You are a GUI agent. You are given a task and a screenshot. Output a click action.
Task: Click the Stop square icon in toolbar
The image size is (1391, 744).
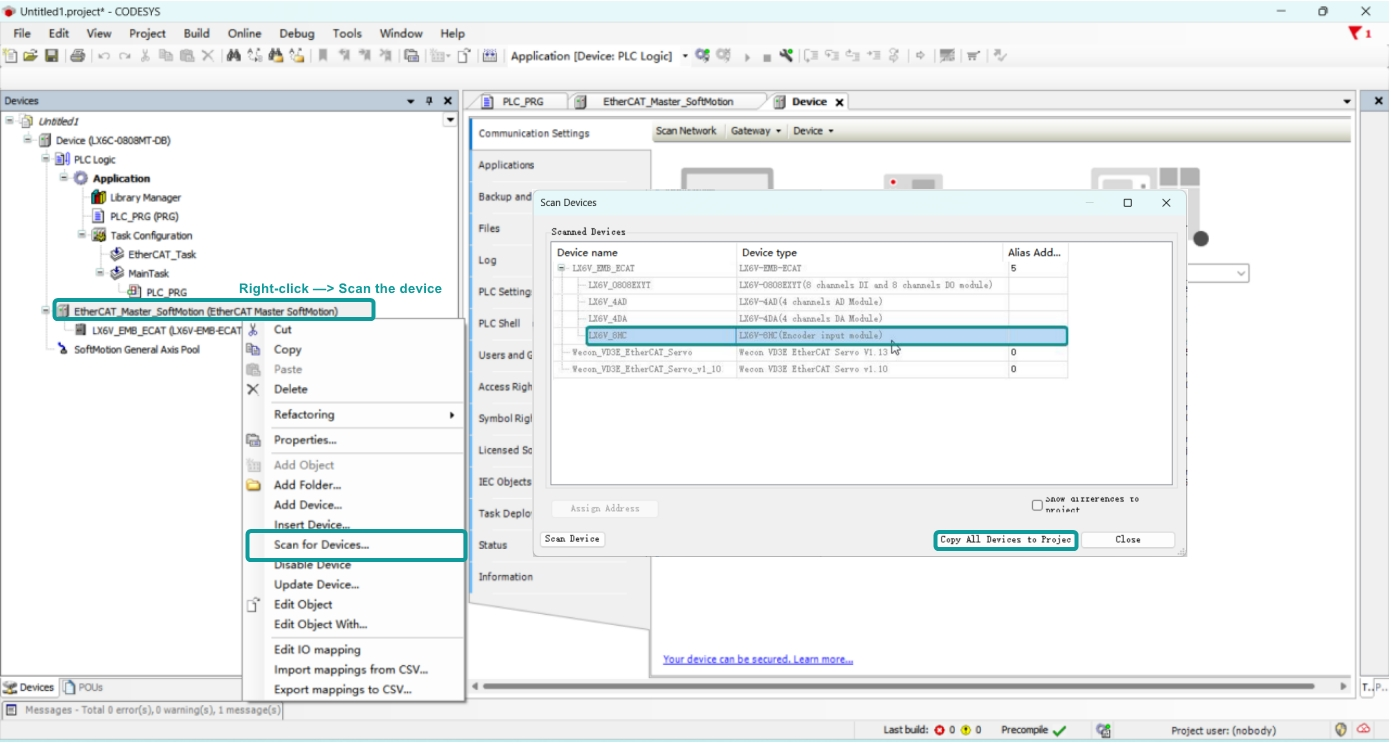coord(767,57)
